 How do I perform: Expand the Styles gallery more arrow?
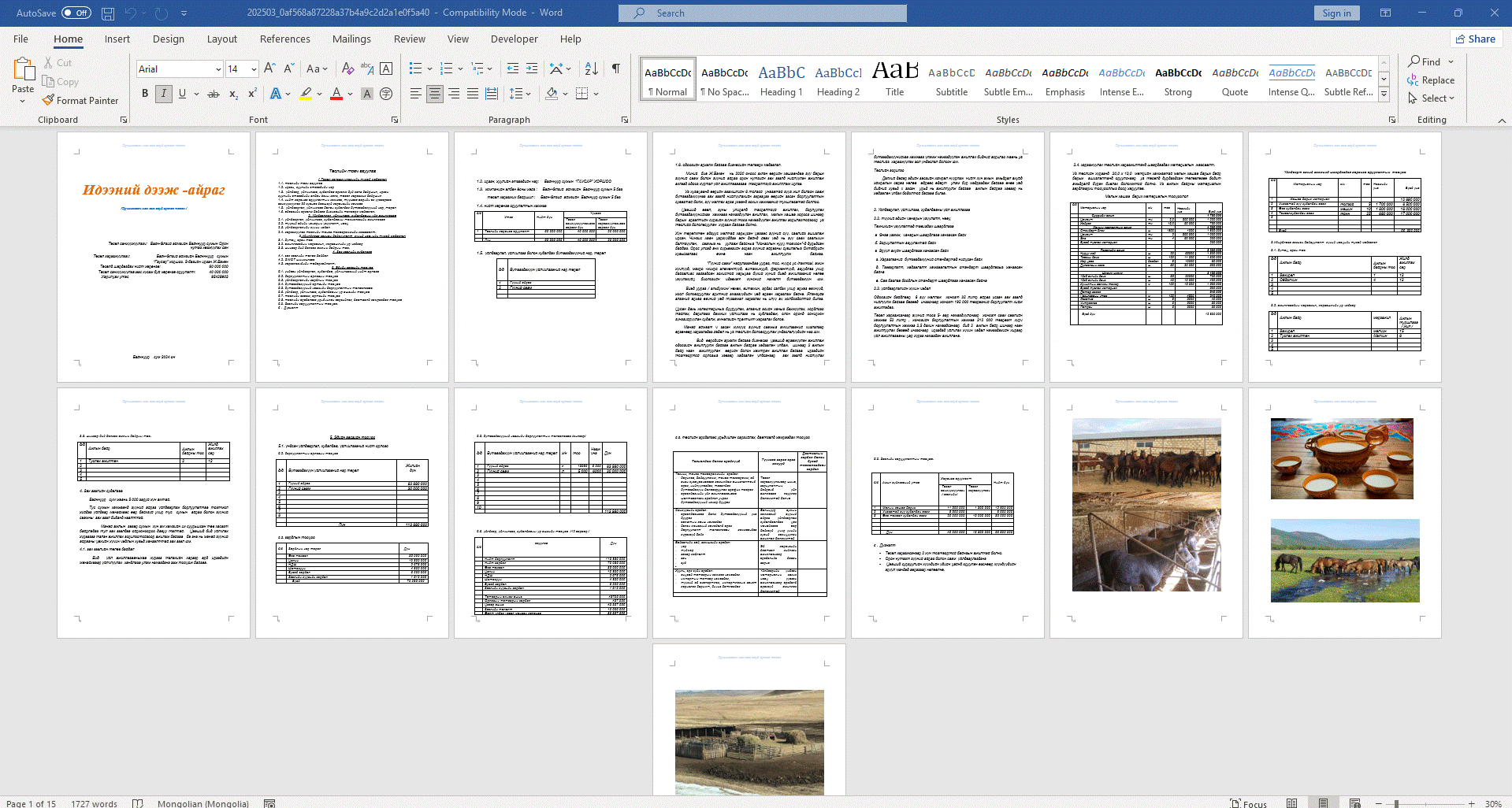coord(1384,95)
